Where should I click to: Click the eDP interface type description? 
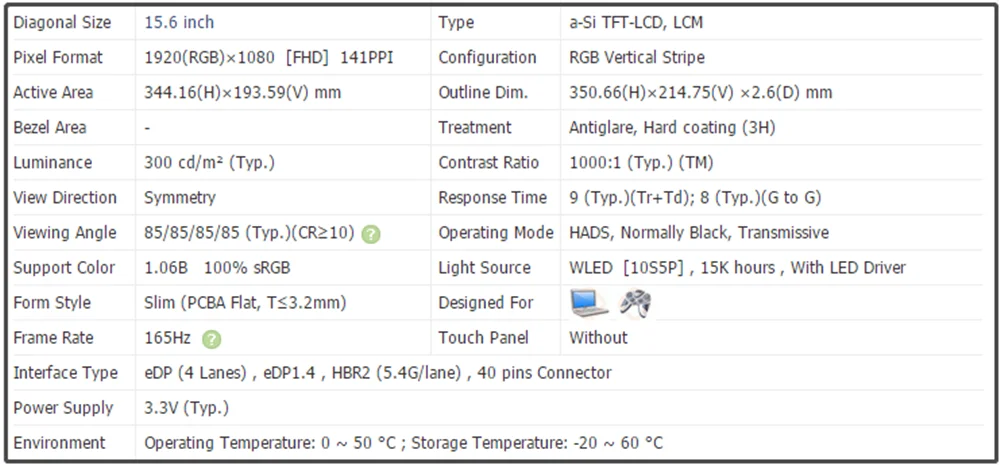378,373
